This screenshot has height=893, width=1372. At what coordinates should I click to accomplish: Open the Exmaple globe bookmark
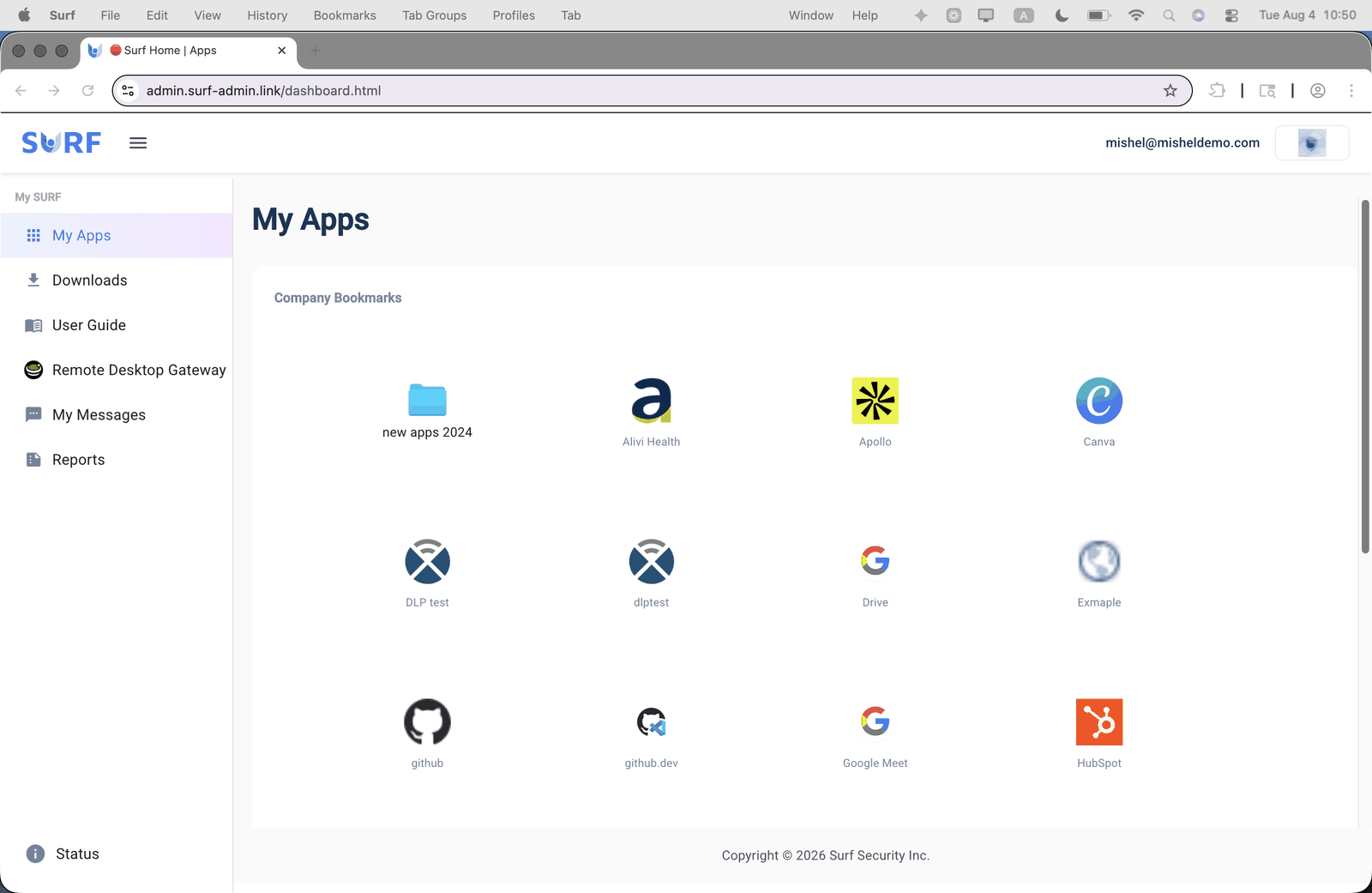1099,562
